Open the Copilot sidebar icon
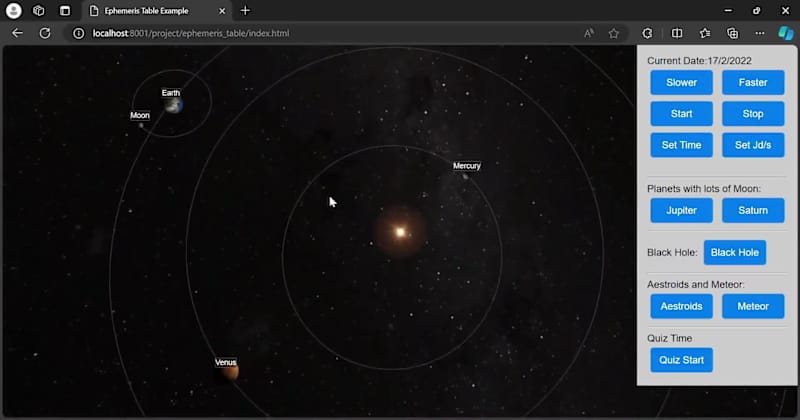The height and width of the screenshot is (420, 800). pos(786,33)
